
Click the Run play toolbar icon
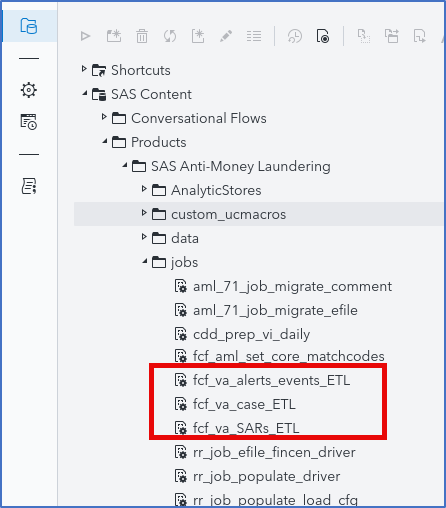(x=85, y=36)
